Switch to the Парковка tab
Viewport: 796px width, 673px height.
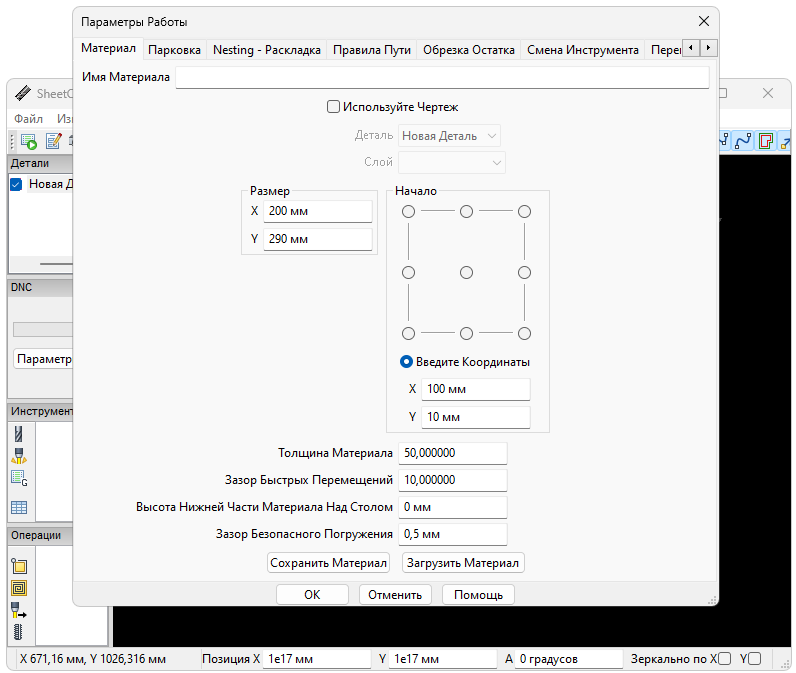[x=174, y=50]
